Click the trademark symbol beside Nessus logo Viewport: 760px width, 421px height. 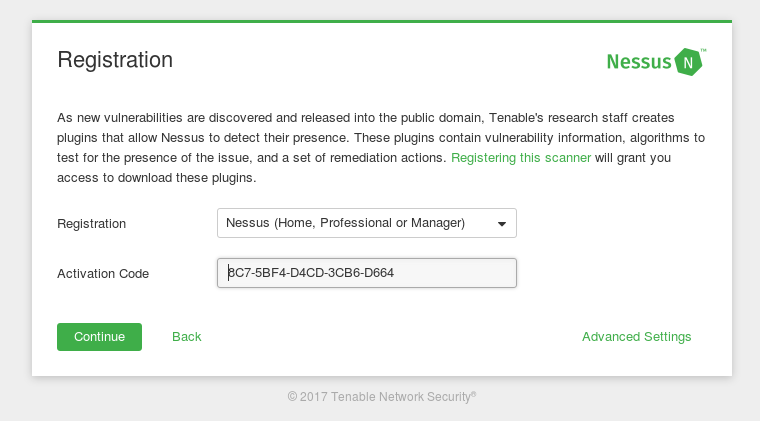(703, 50)
